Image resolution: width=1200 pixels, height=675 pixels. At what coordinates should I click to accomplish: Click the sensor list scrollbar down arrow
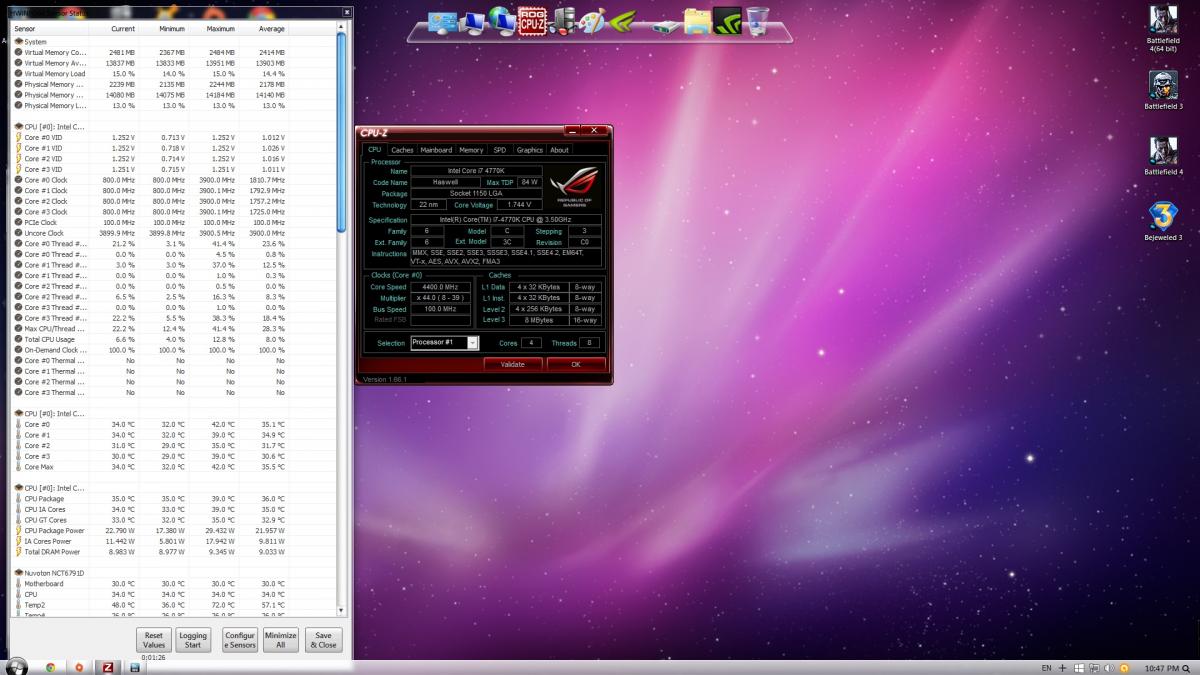[x=343, y=611]
